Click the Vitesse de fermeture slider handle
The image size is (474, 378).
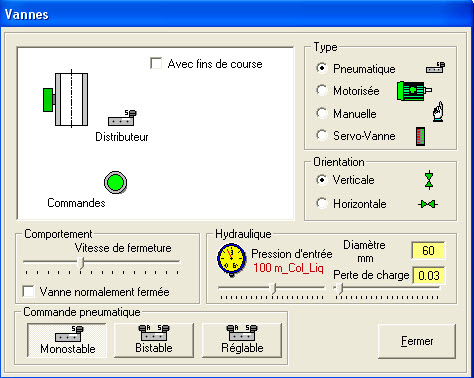point(81,262)
